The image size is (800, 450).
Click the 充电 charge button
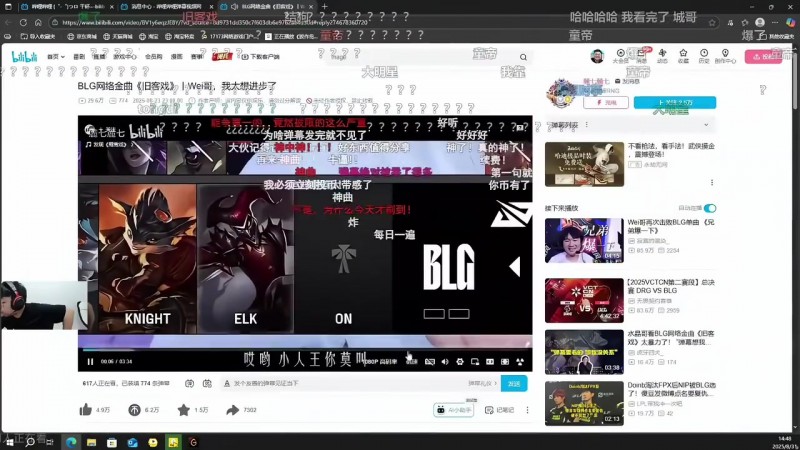coord(606,103)
